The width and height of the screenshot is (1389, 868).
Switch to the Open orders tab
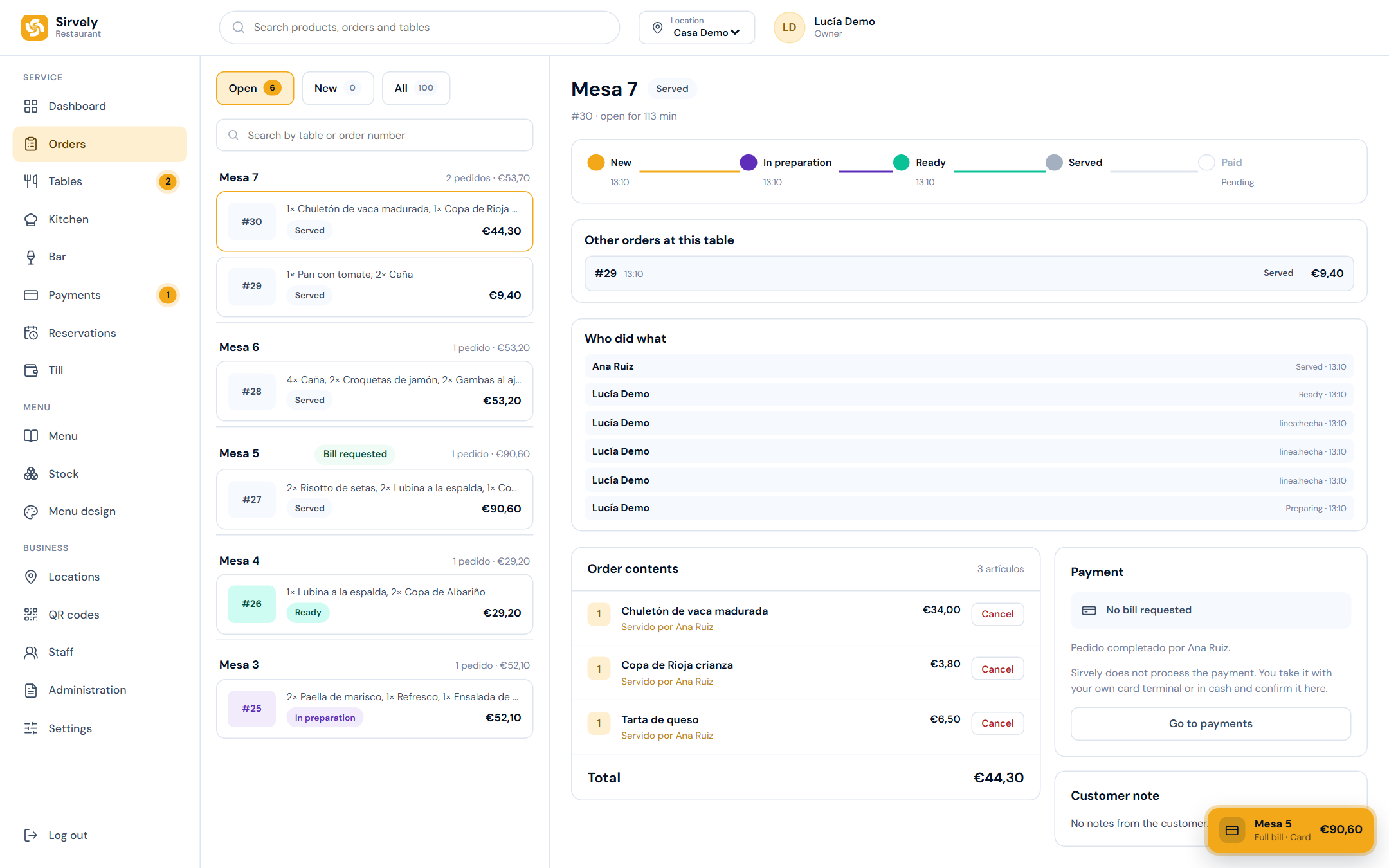tap(255, 88)
